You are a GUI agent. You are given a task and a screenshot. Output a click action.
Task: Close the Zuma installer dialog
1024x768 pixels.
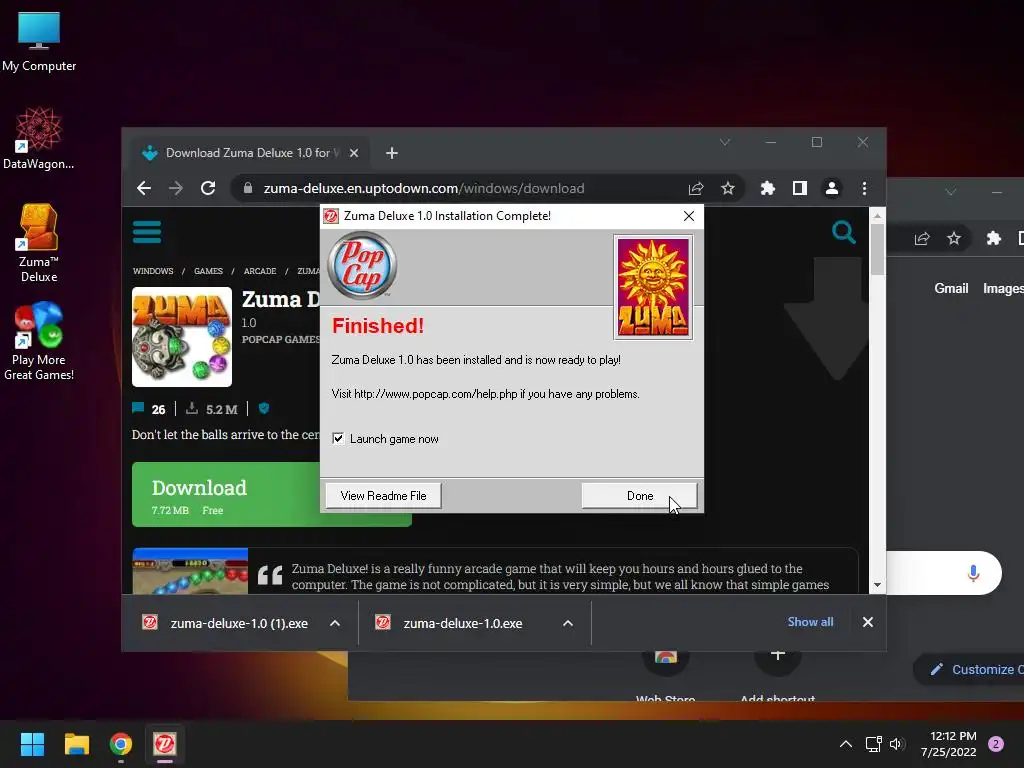688,216
